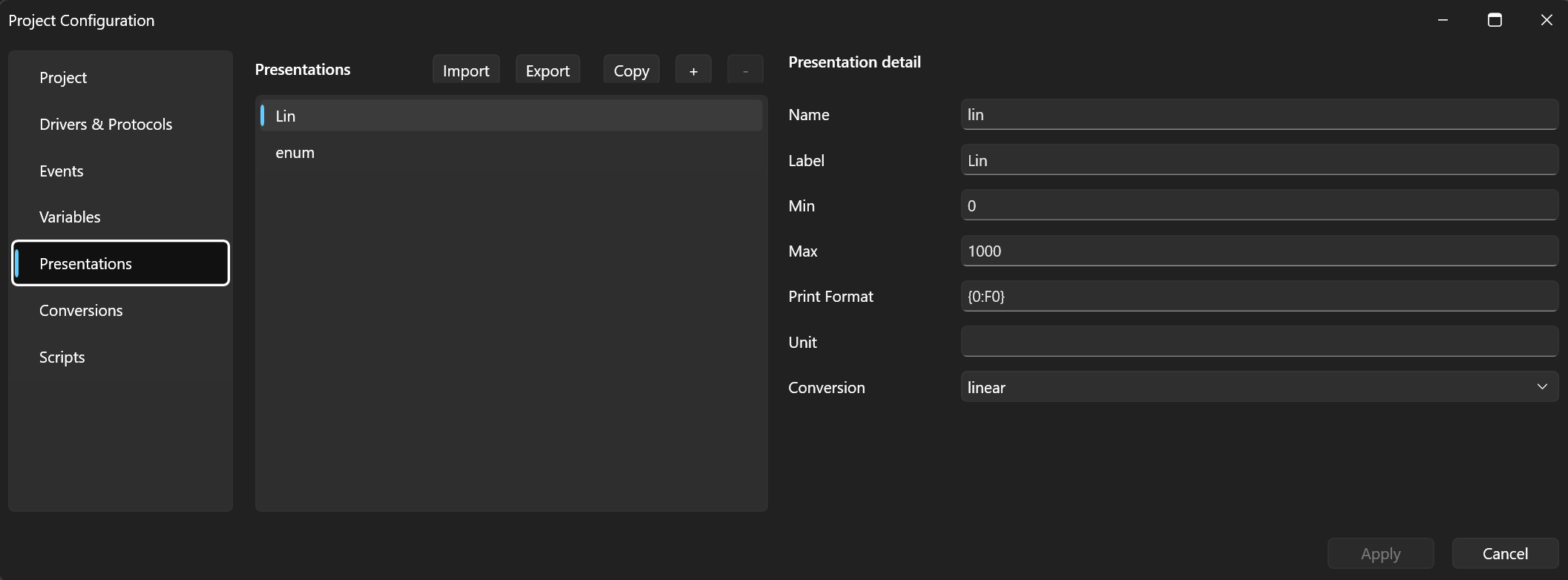Viewport: 1568px width, 580px height.
Task: Export the presentations list
Action: [x=548, y=70]
